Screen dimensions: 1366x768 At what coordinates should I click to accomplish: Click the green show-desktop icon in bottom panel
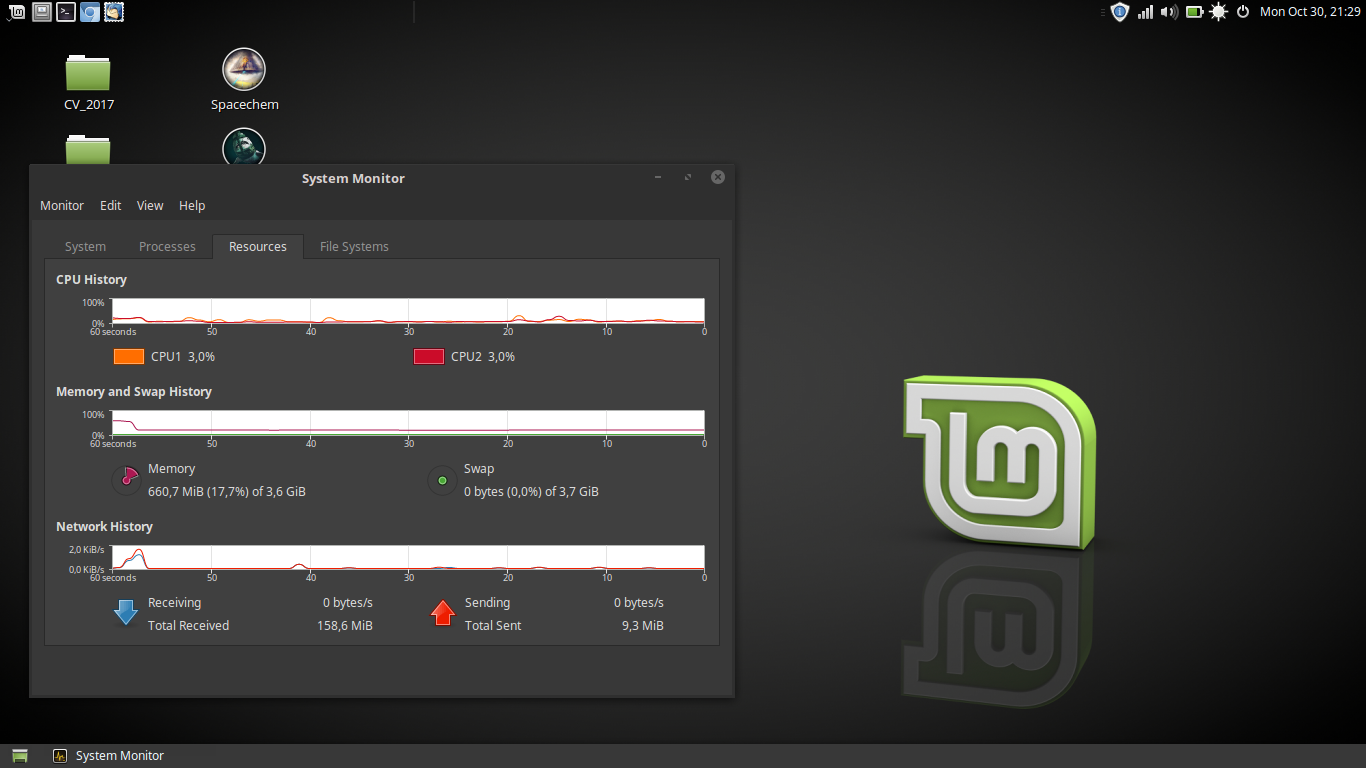click(x=20, y=756)
